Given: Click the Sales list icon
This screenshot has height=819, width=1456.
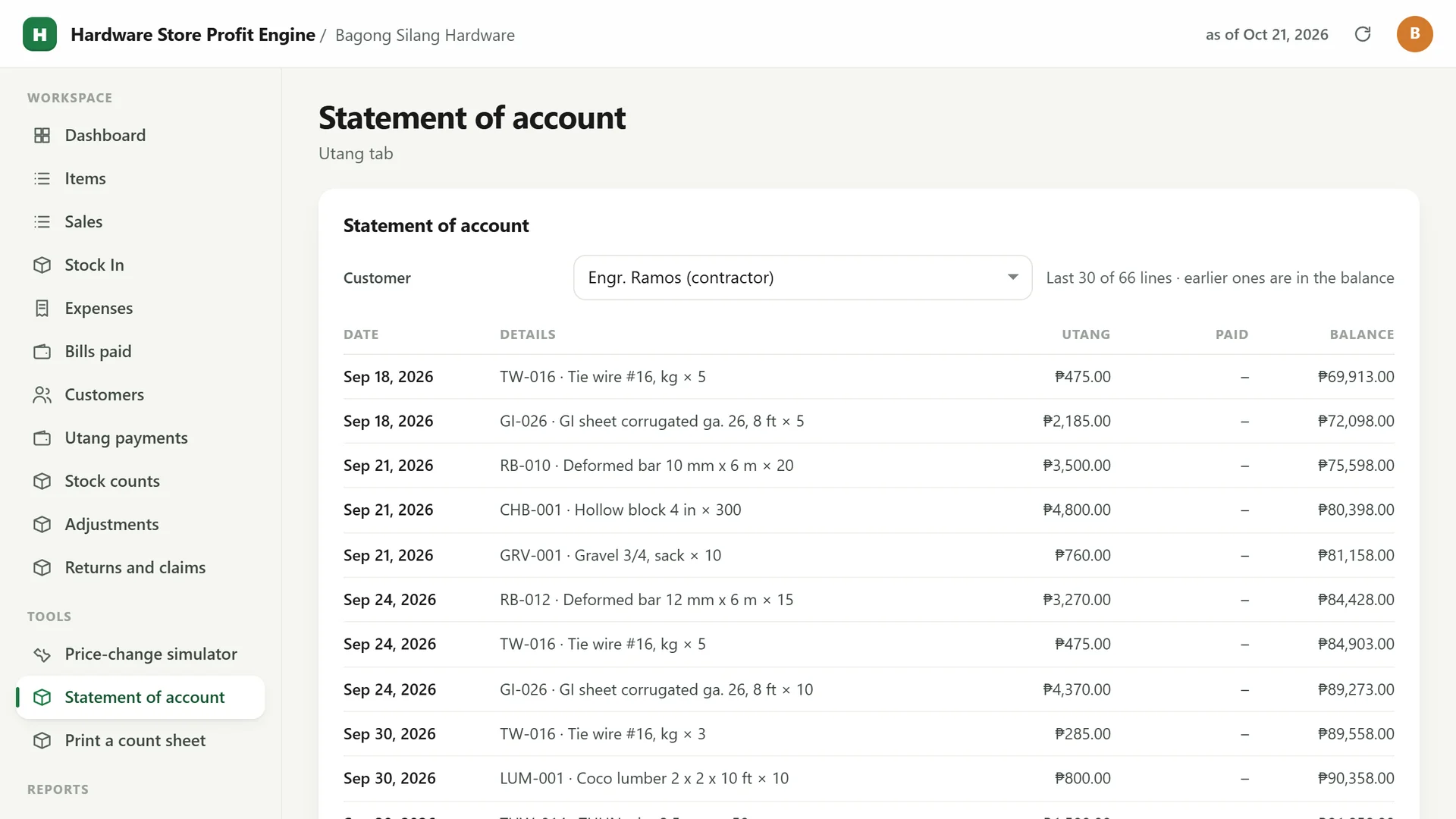Looking at the screenshot, I should [x=42, y=221].
